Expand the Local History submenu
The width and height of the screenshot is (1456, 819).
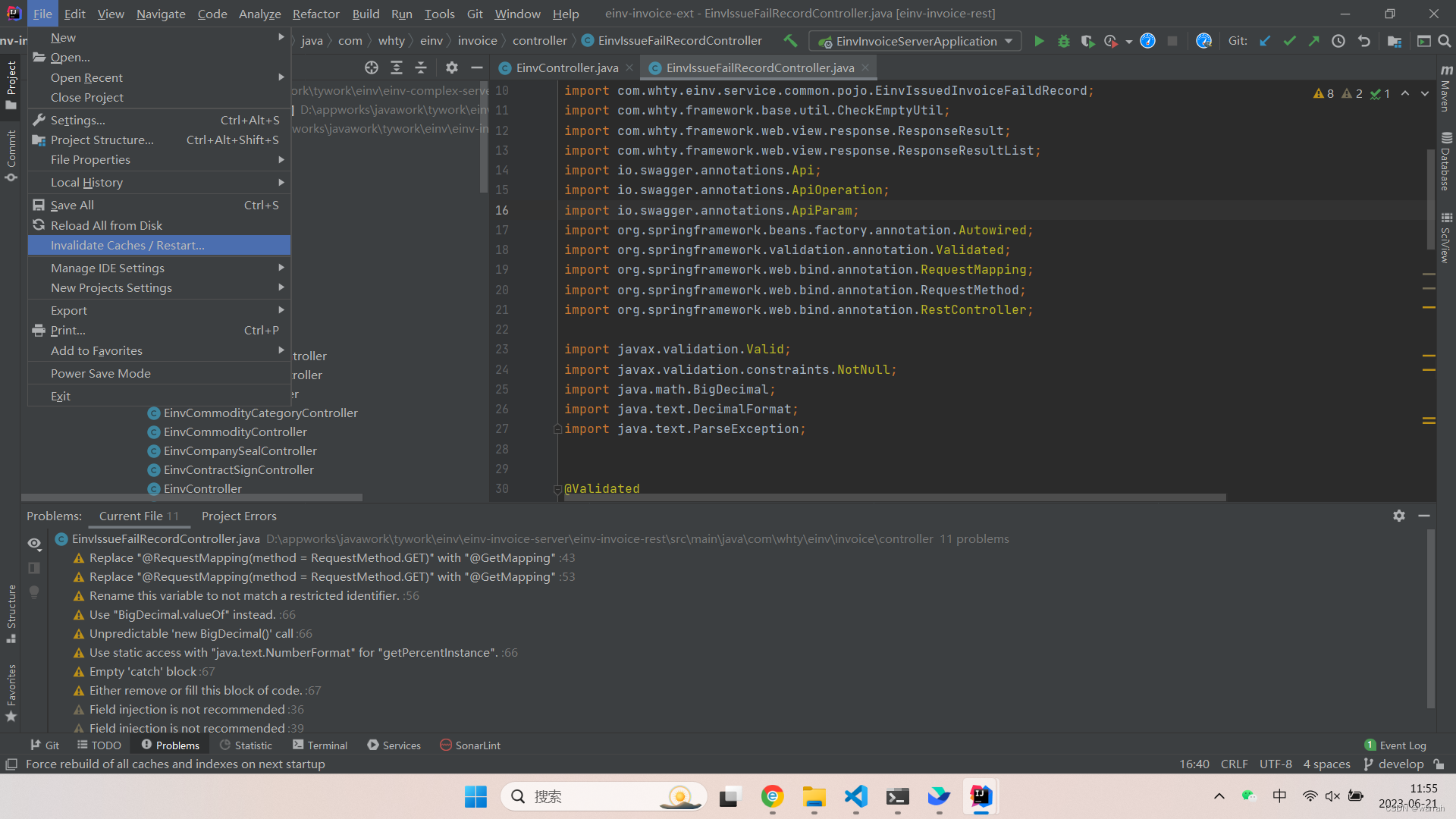coord(159,182)
